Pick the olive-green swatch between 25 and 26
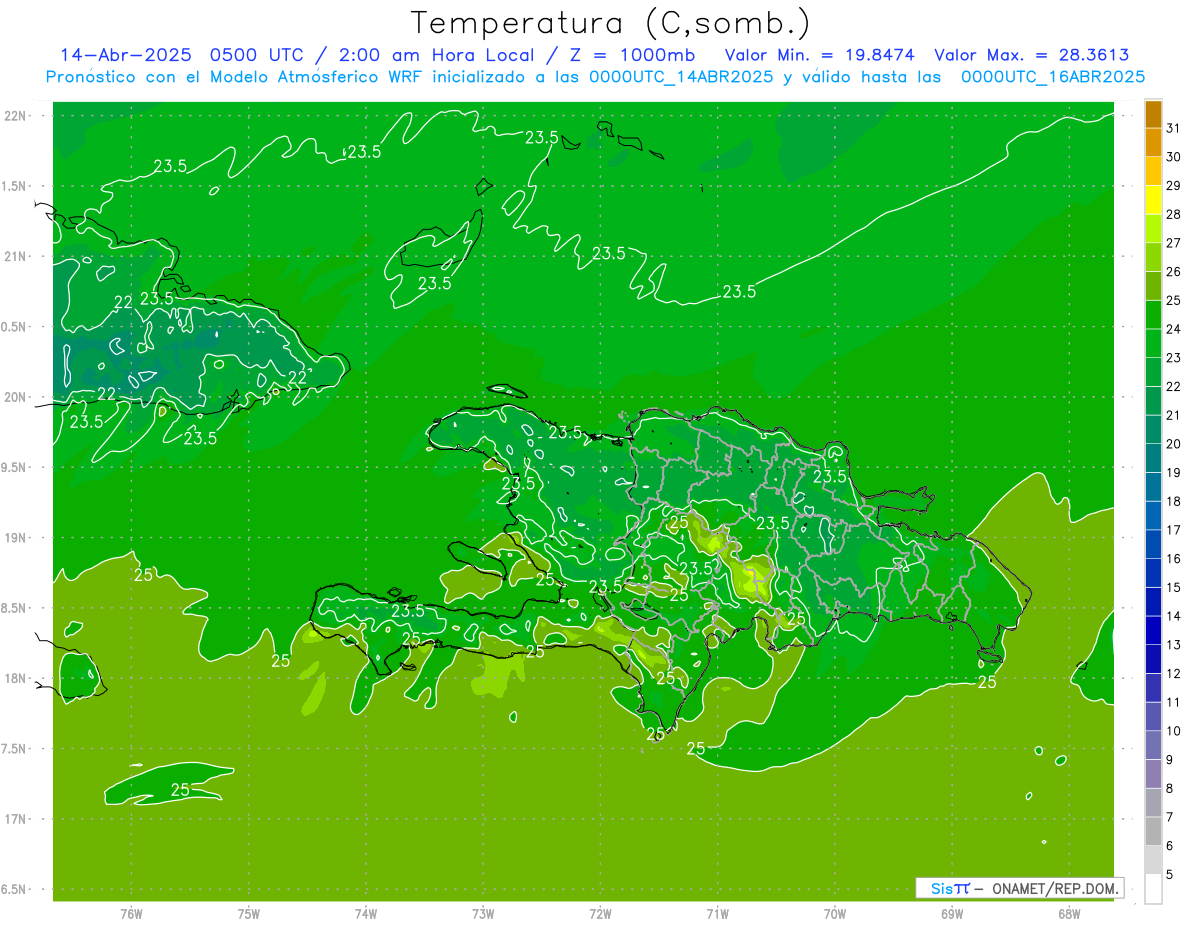Screen dimensions: 1200x927 [x=1153, y=286]
